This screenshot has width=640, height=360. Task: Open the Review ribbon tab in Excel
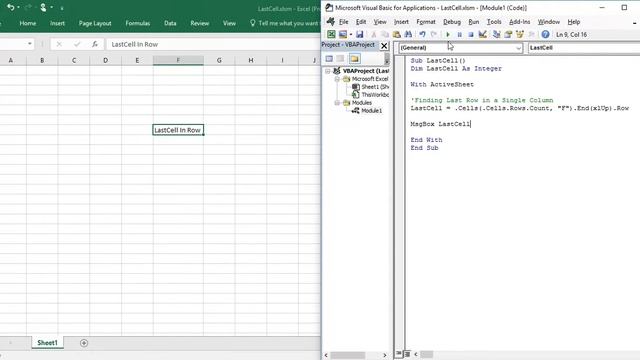pyautogui.click(x=200, y=23)
